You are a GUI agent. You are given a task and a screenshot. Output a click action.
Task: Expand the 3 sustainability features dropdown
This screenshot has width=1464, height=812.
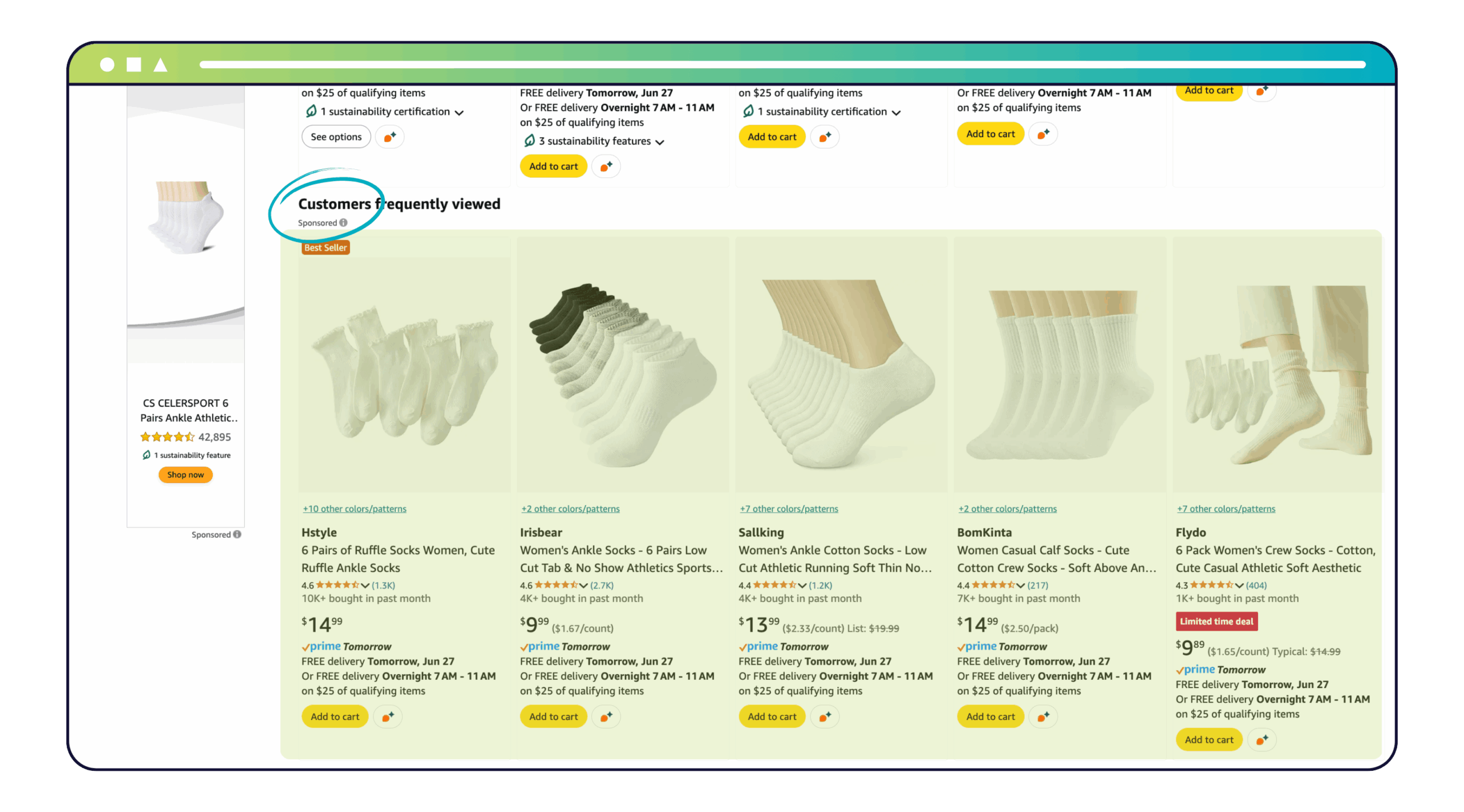coord(660,142)
